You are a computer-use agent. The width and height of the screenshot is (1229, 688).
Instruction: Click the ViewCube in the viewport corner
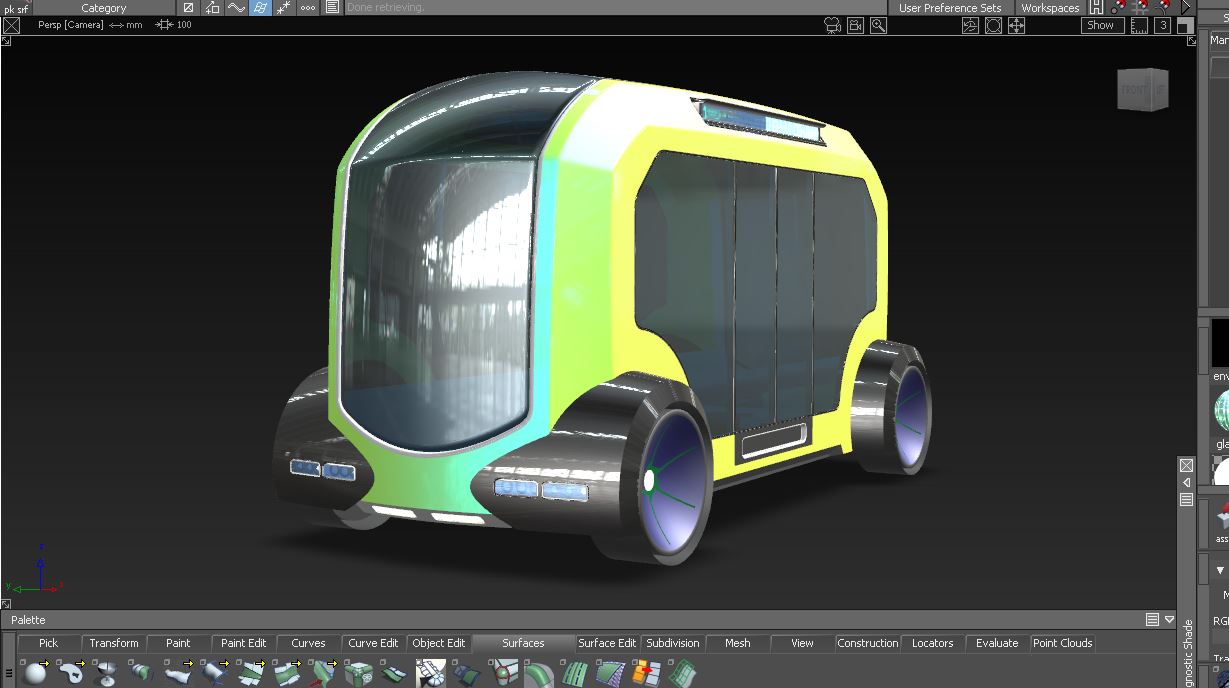1142,90
